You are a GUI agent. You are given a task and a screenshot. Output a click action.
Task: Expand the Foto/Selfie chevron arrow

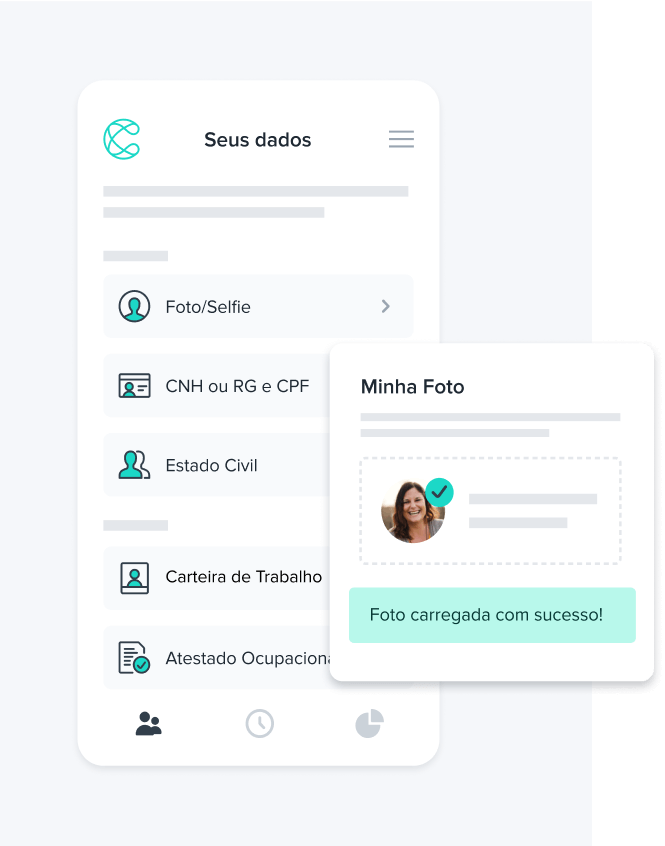click(386, 306)
